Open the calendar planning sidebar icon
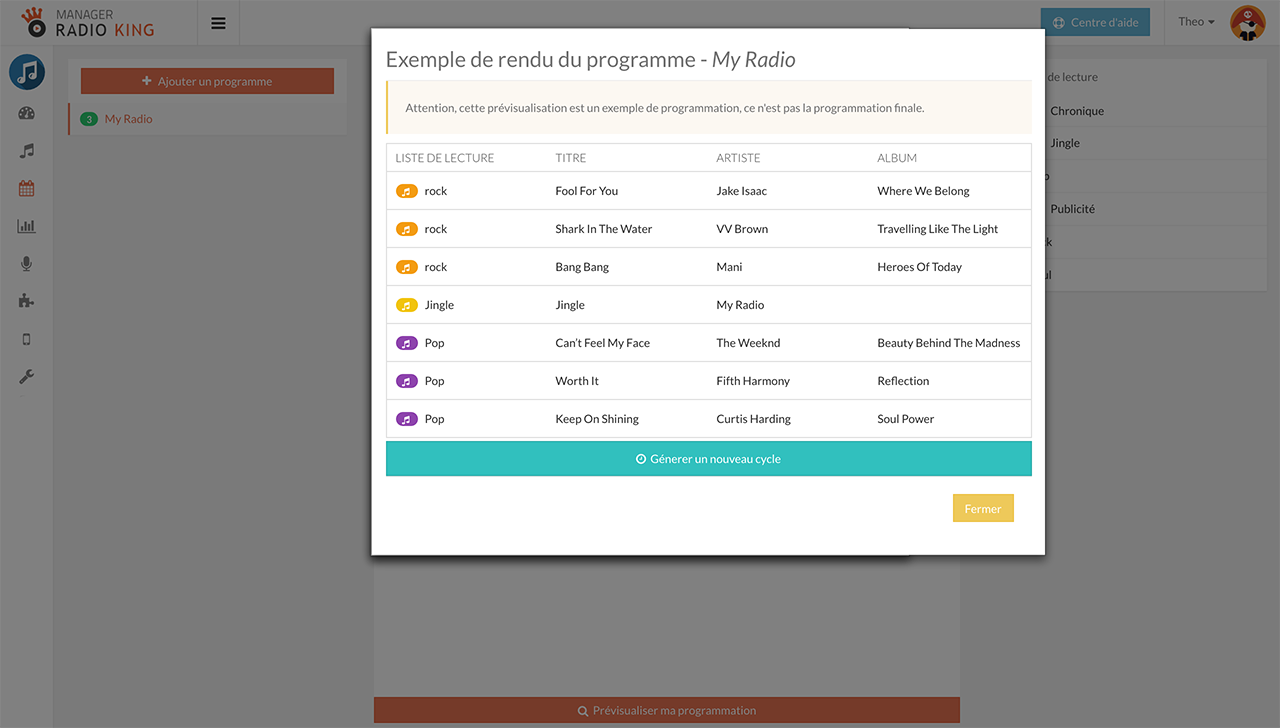The image size is (1280, 728). click(27, 188)
